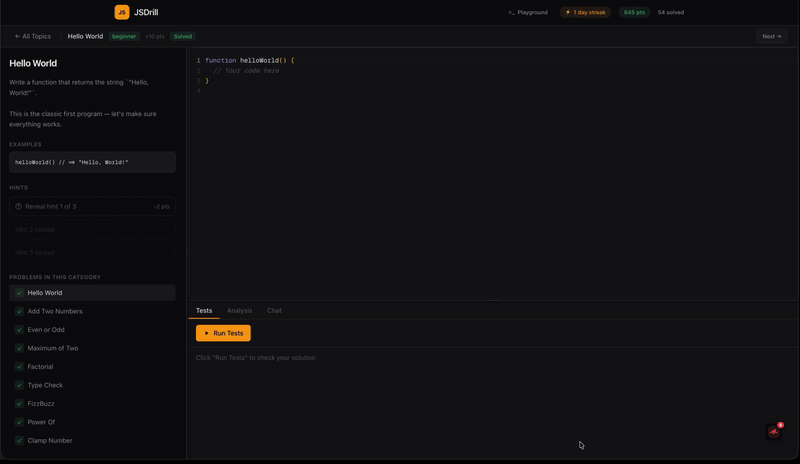Viewport: 800px width, 464px height.
Task: Open the Maximum of Two problem
Action: pyautogui.click(x=92, y=348)
